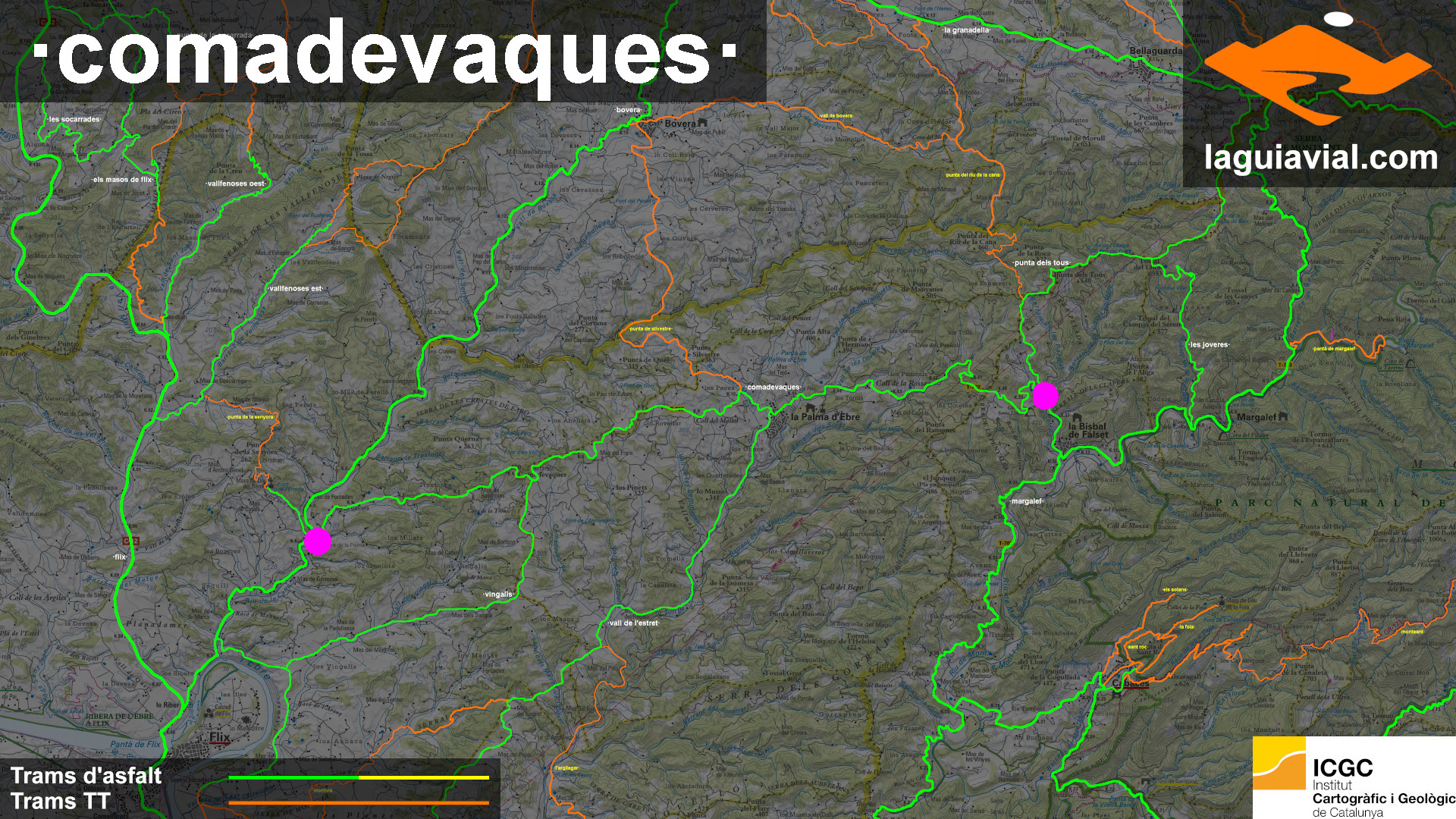Click the magenta marker northeast of Flix
1456x819 pixels.
[x=318, y=541]
